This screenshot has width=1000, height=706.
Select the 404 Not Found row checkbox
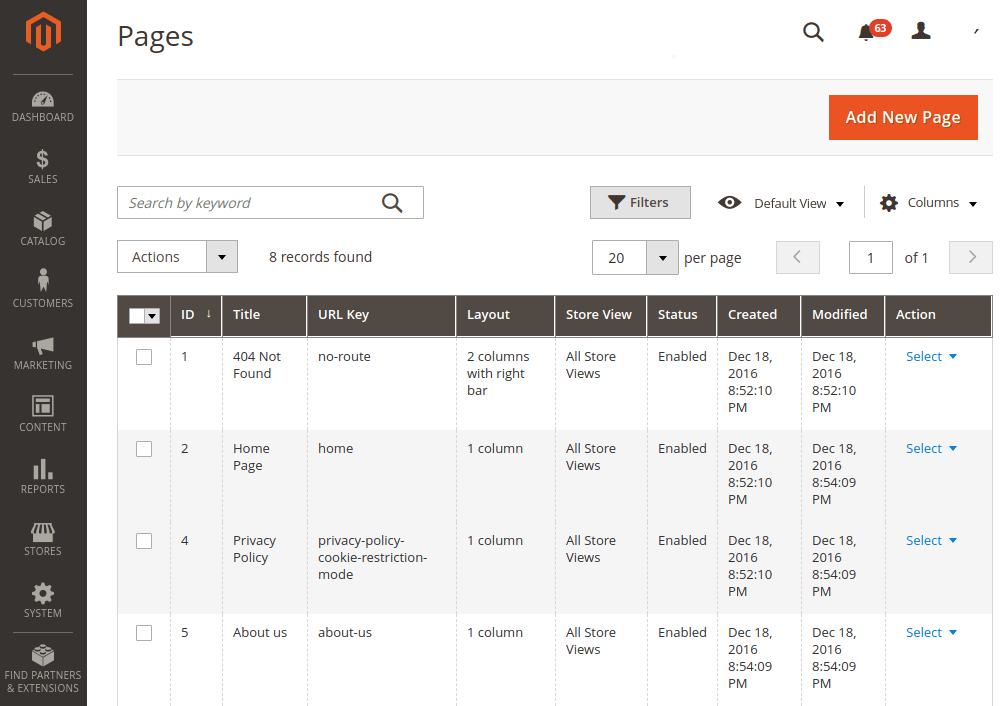(x=143, y=356)
